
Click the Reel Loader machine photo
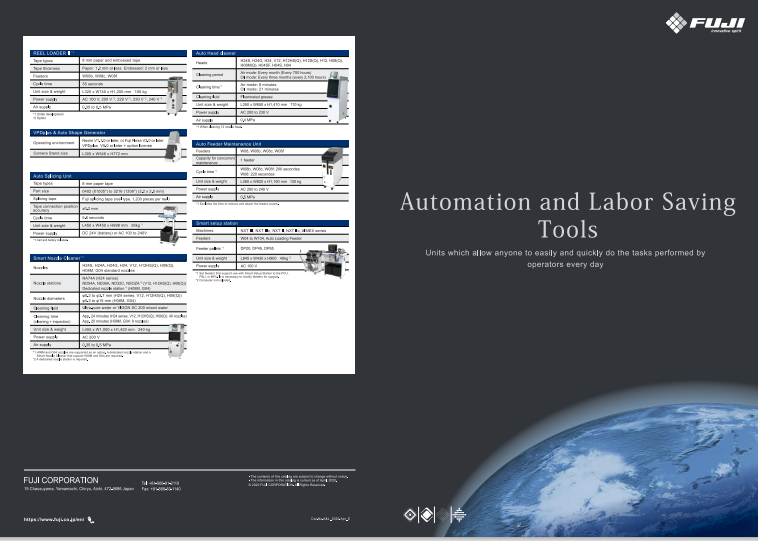175,96
